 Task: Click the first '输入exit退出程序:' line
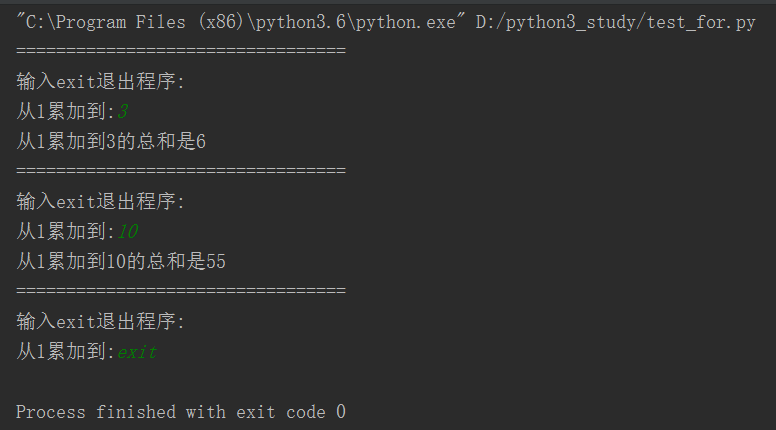(x=100, y=82)
